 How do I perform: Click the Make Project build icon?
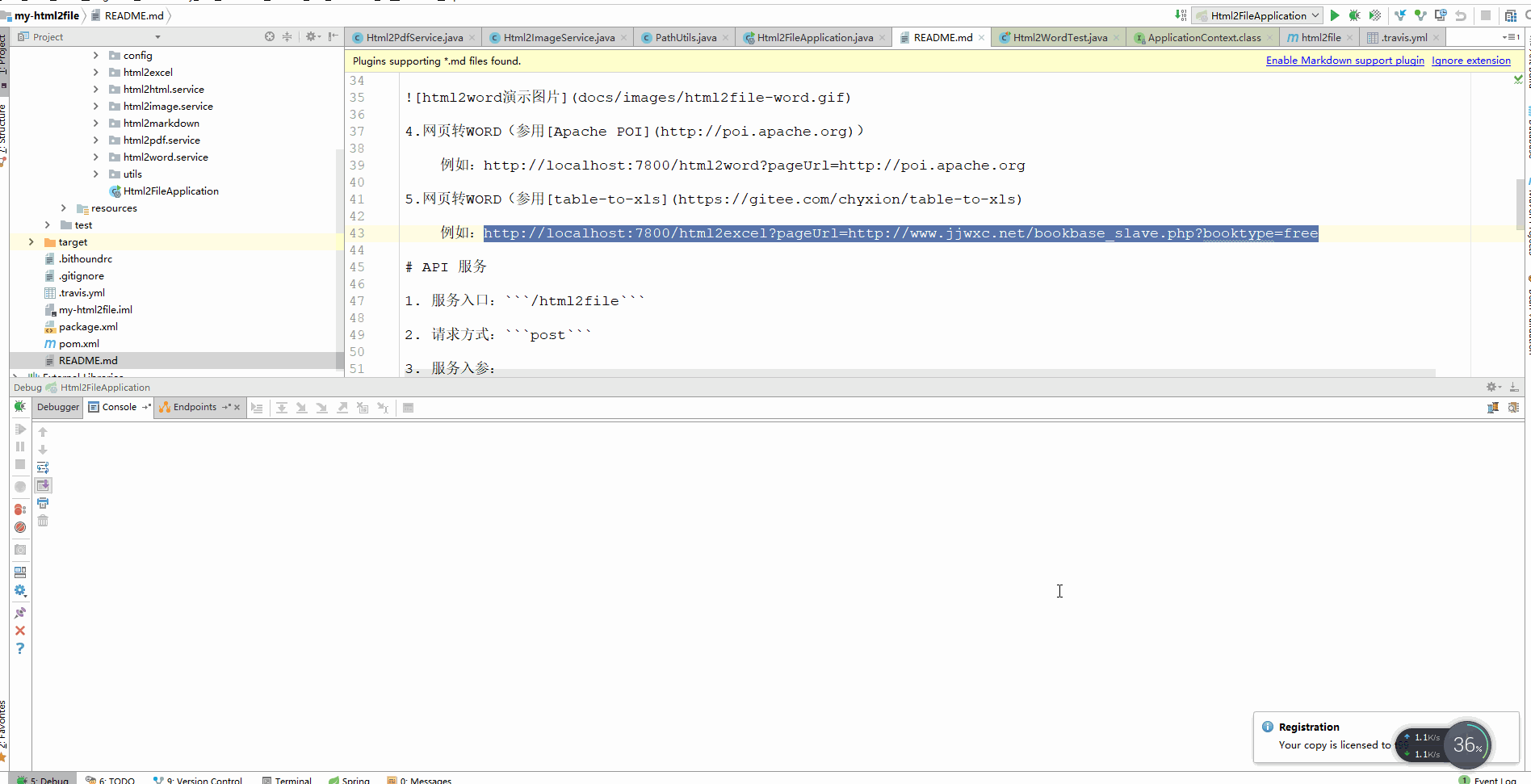[1181, 15]
